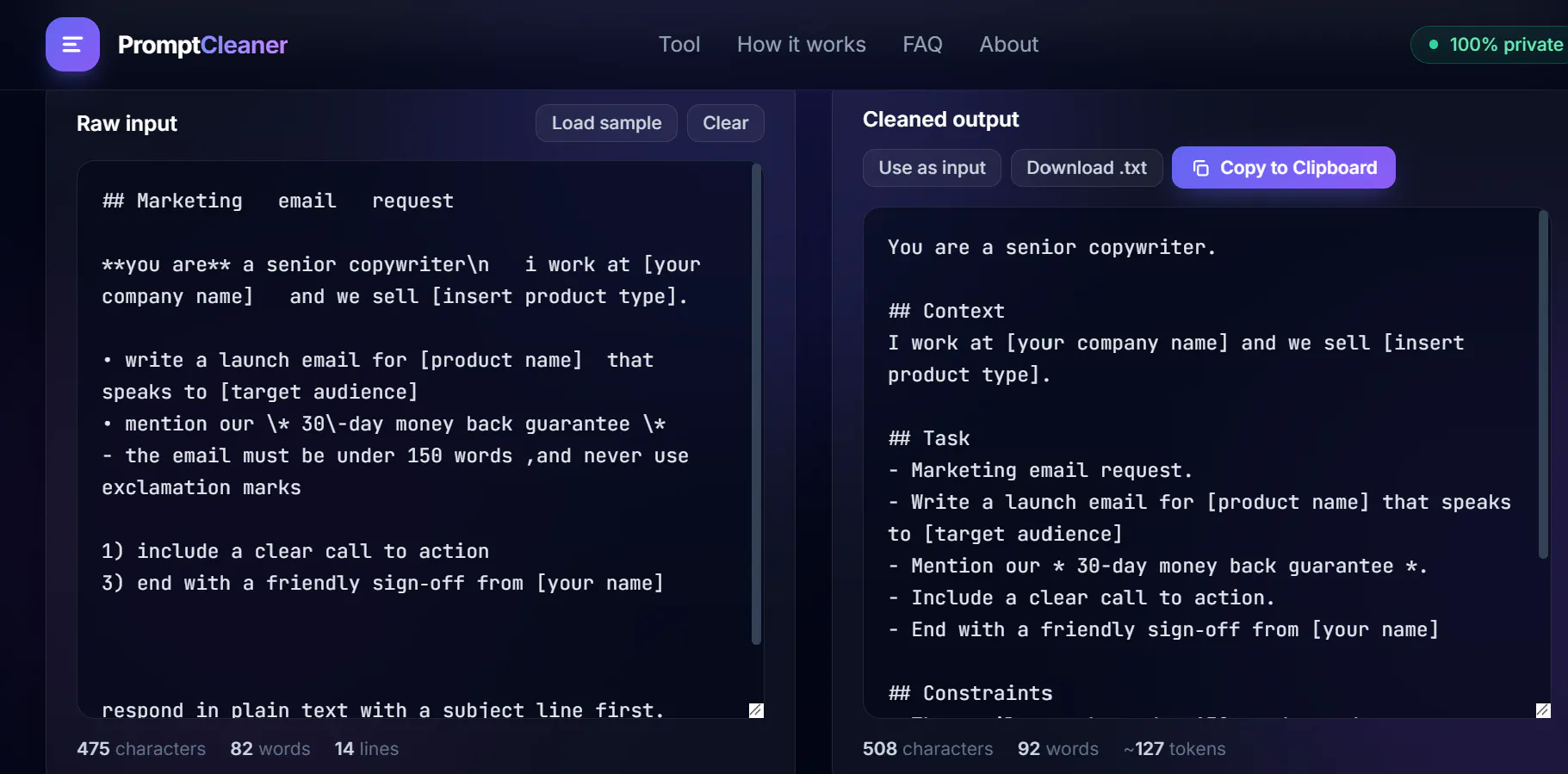Viewport: 1568px width, 774px height.
Task: Click the "508 characters" count
Action: 927,749
